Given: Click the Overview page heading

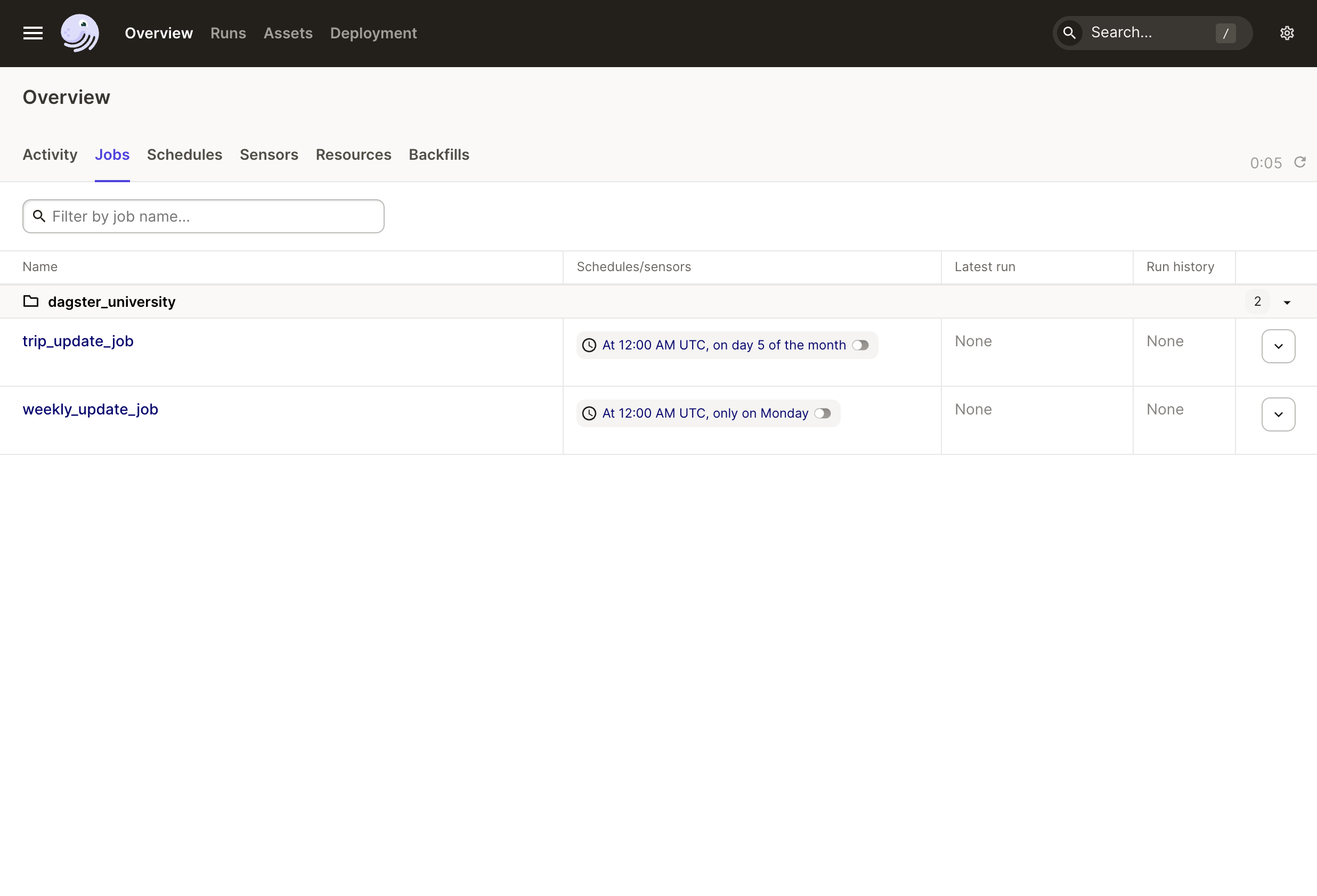Looking at the screenshot, I should point(66,97).
